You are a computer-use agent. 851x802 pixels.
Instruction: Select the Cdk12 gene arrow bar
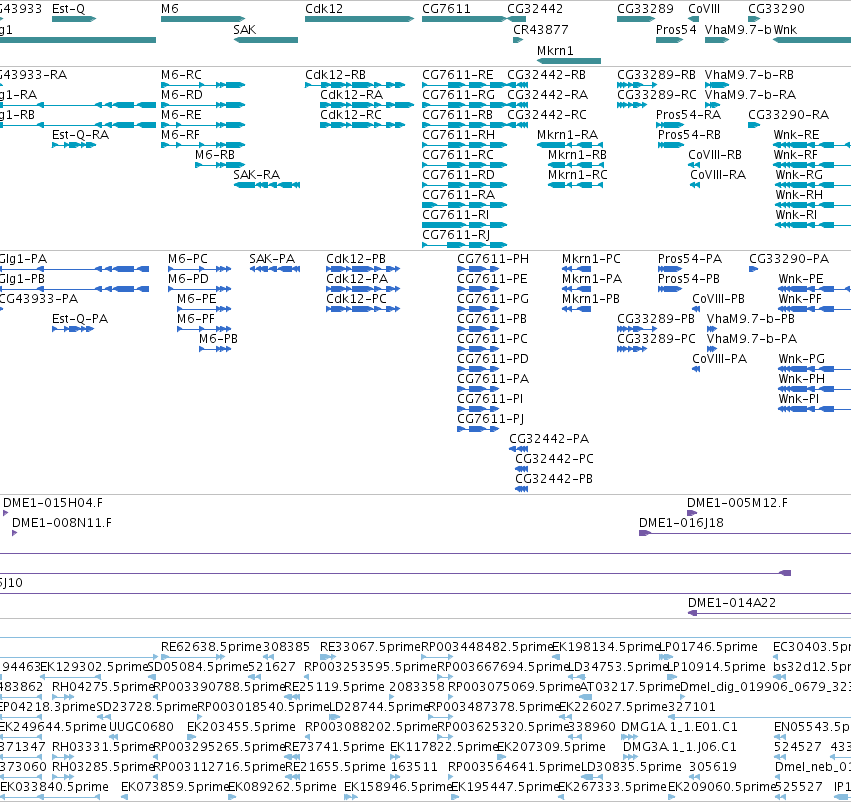(x=359, y=19)
